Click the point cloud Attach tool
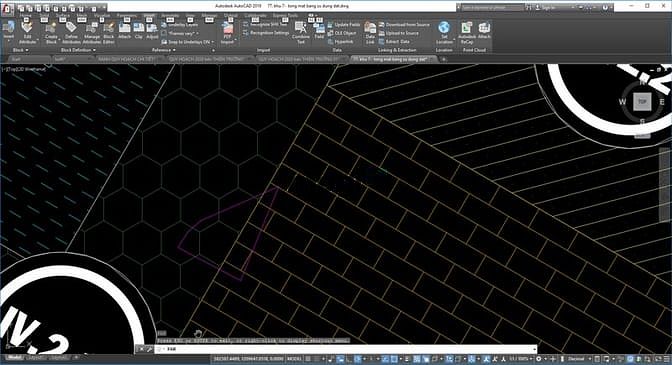This screenshot has width=672, height=365. pos(484,31)
